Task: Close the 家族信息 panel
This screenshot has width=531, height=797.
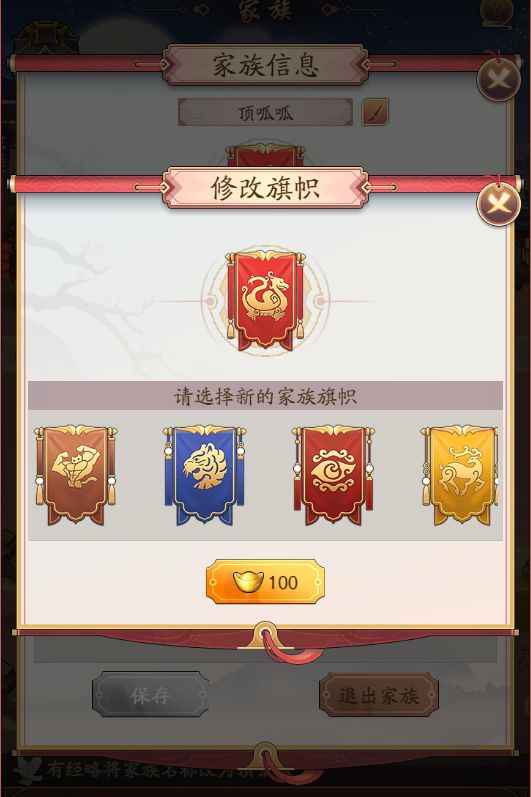Action: click(498, 79)
